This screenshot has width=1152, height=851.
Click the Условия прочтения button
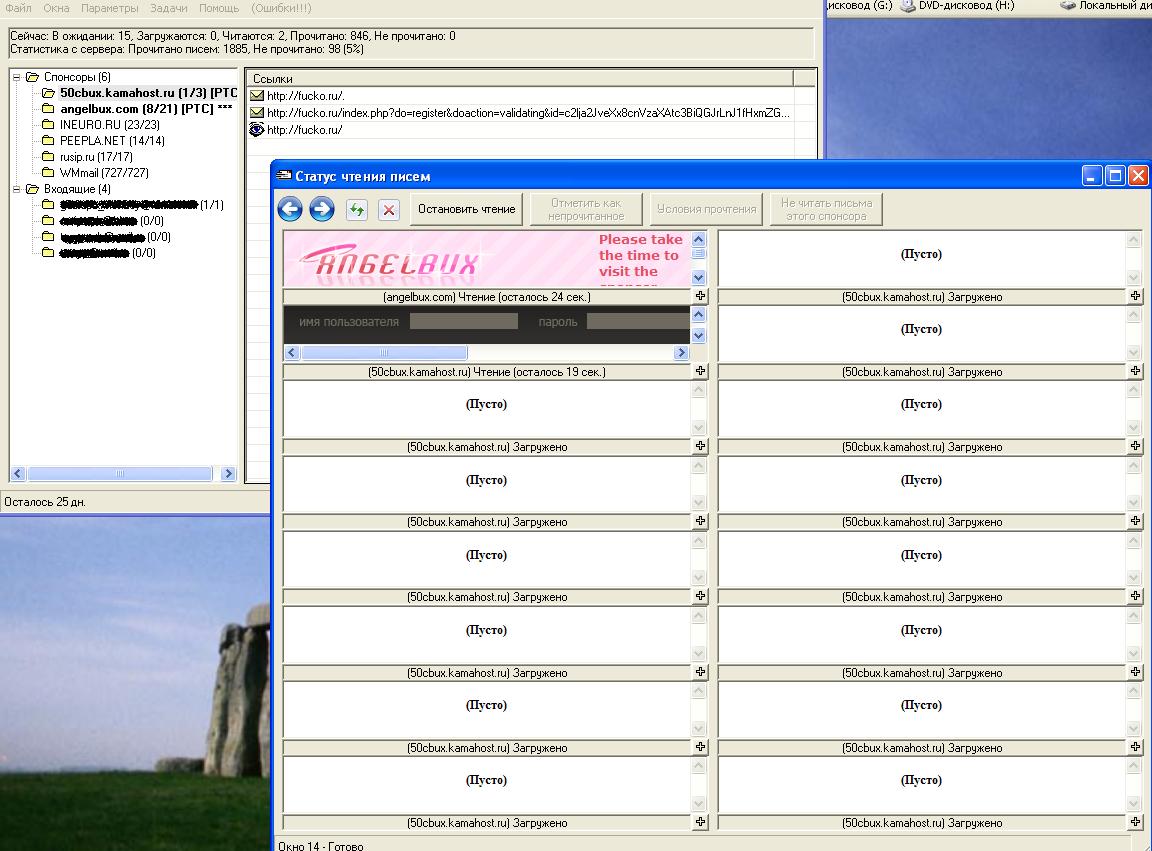point(706,209)
